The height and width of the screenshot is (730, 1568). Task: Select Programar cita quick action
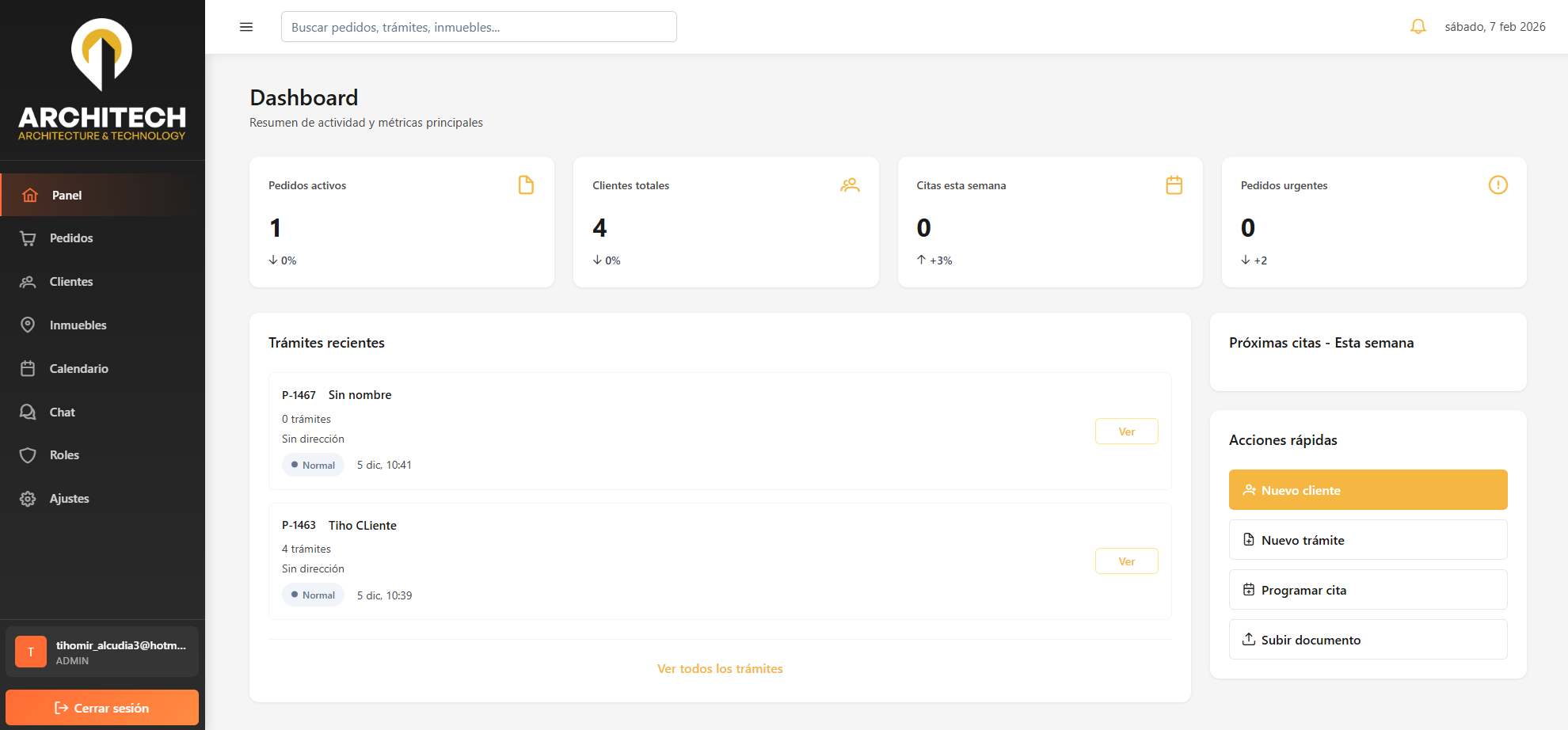[1368, 590]
